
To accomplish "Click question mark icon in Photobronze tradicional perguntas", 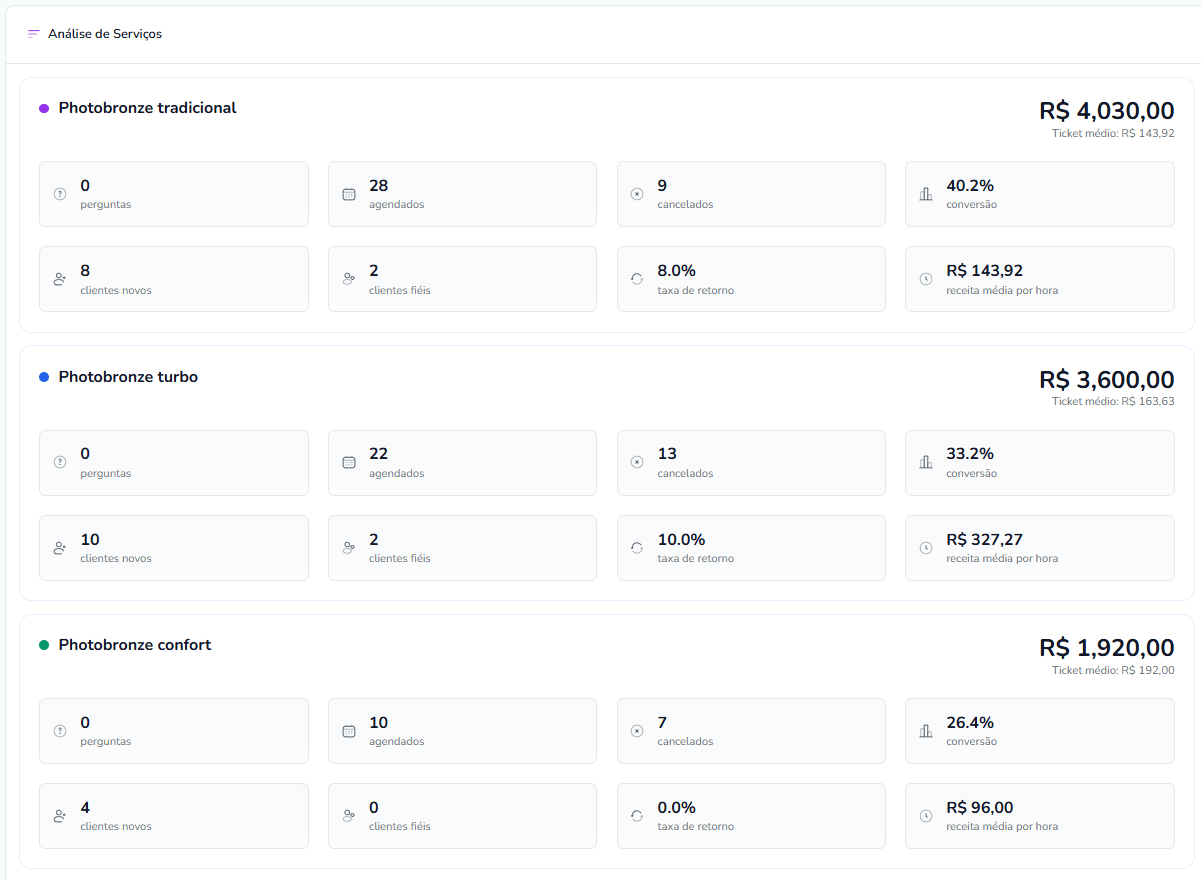I will click(60, 194).
